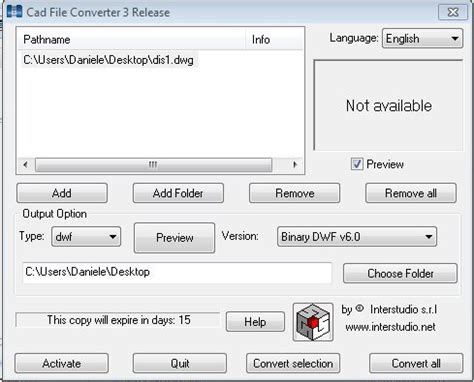The height and width of the screenshot is (382, 474).
Task: Click the Cad File Converter title bar icon
Action: pos(14,12)
